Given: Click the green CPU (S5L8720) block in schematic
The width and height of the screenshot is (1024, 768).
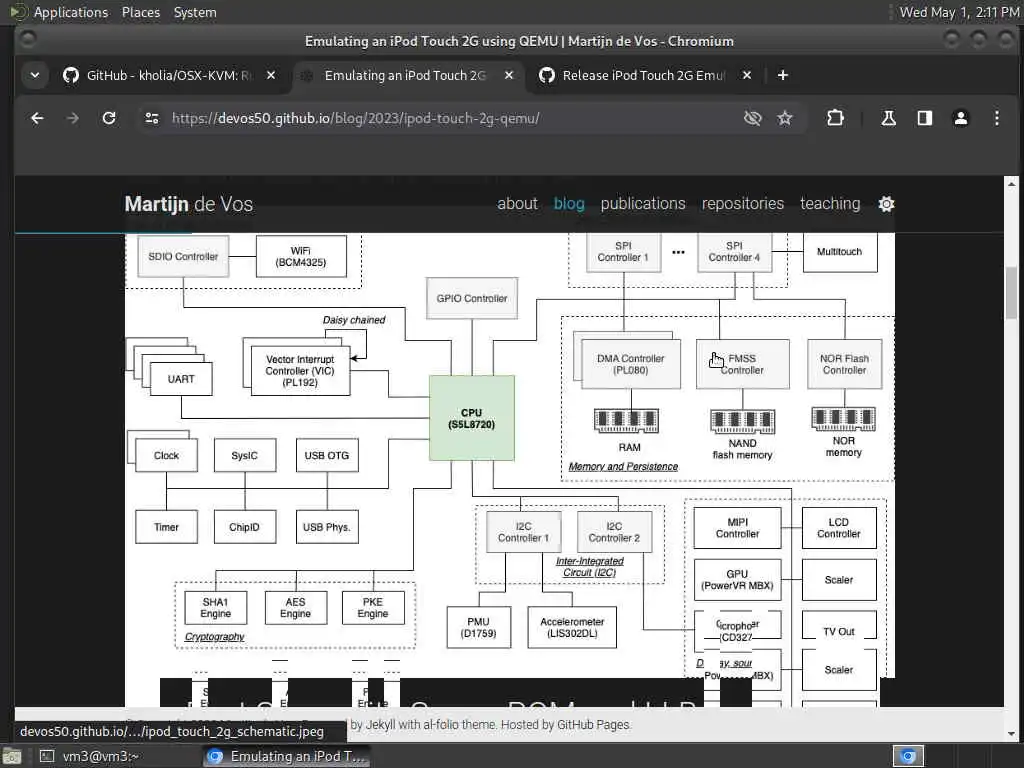Looking at the screenshot, I should tap(472, 418).
